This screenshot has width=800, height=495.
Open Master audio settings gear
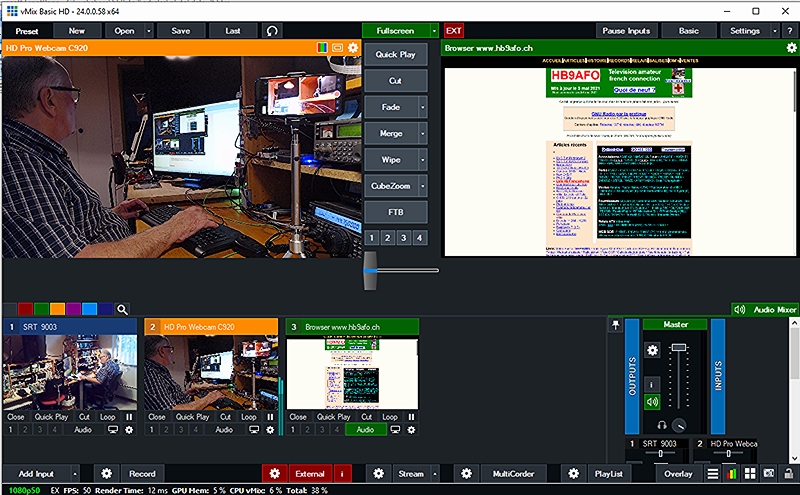pos(652,351)
